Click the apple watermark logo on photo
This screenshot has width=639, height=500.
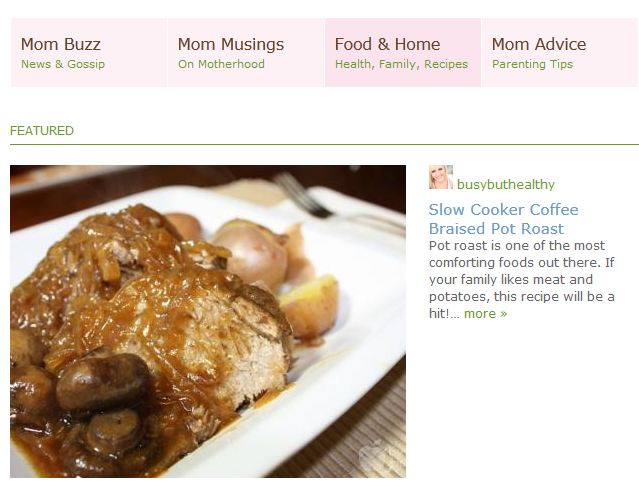pyautogui.click(x=371, y=456)
